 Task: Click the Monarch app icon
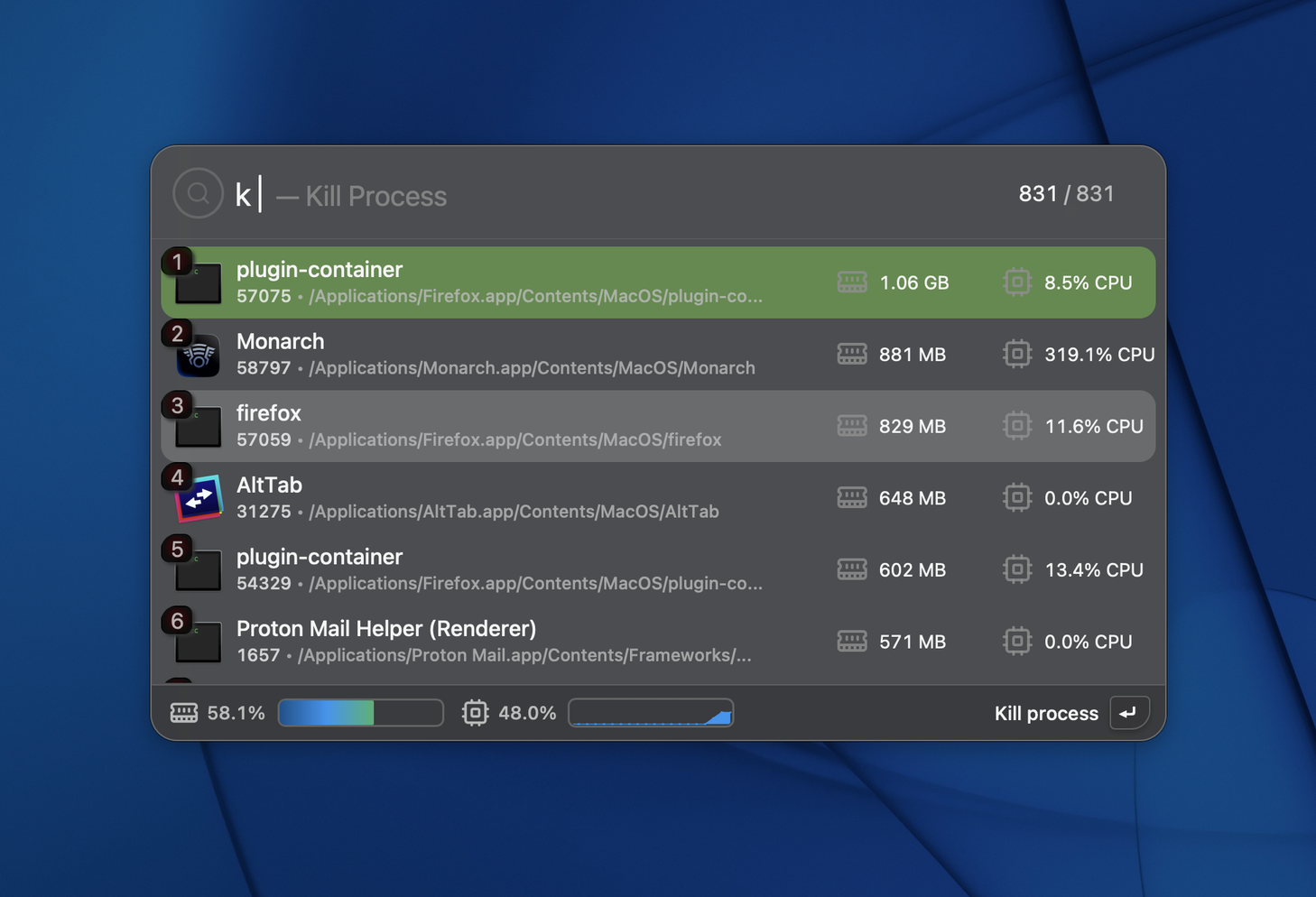click(x=199, y=356)
